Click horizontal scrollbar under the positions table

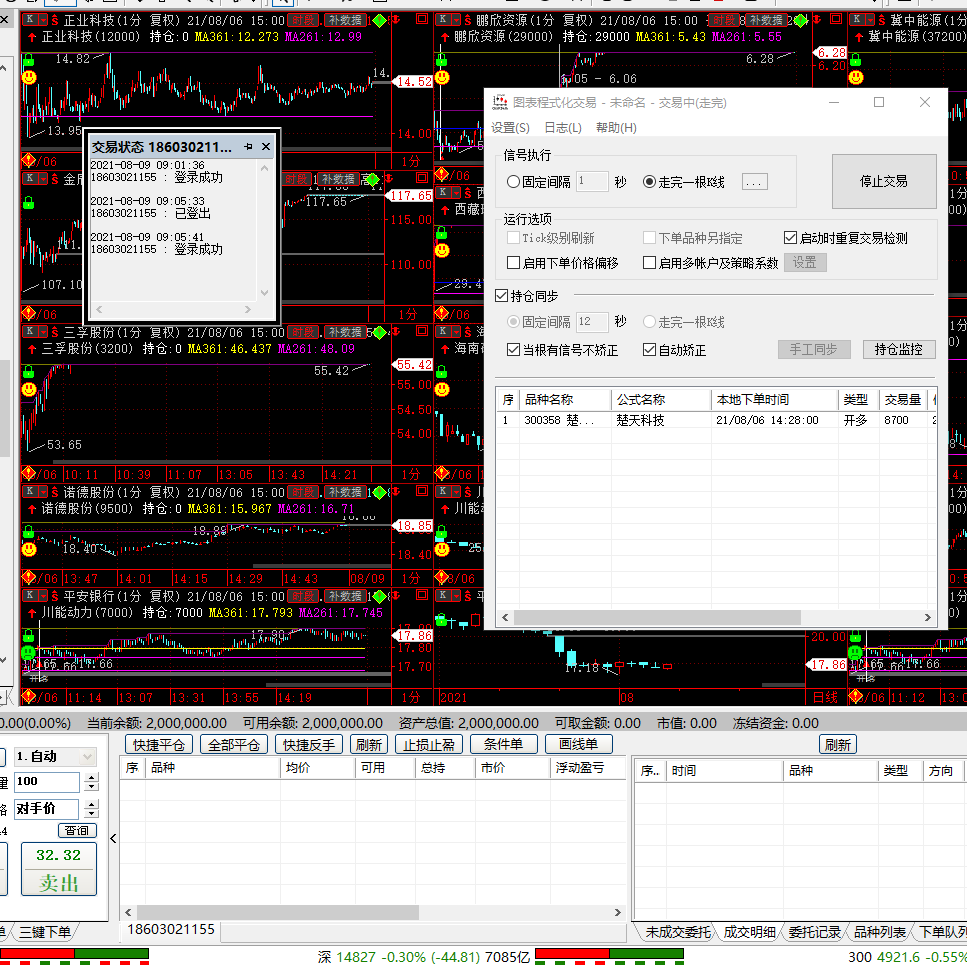[x=270, y=912]
